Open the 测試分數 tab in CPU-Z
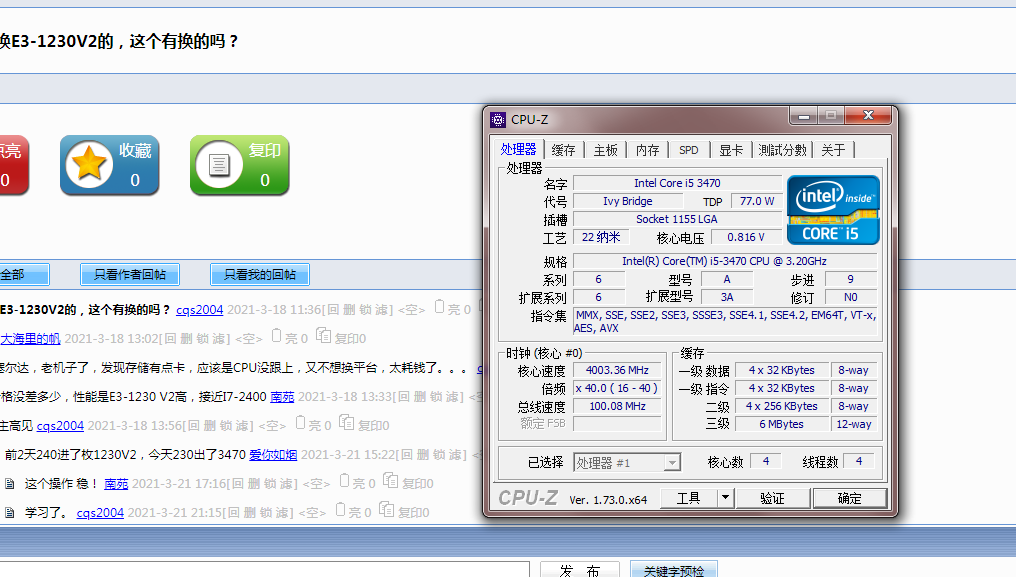Screen dimensions: 1016x577 point(782,150)
